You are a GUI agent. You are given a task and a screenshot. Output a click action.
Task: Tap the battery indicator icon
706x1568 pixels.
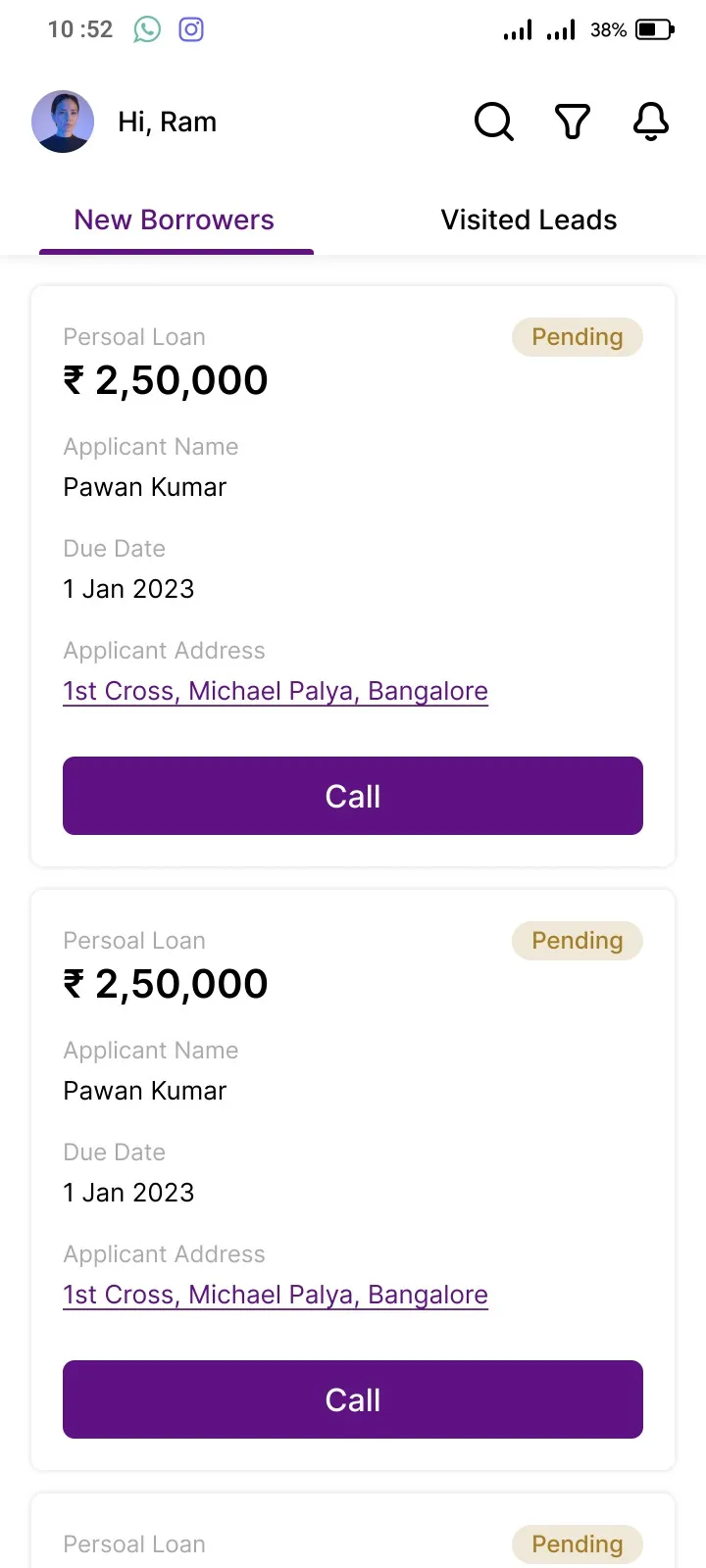click(x=655, y=29)
